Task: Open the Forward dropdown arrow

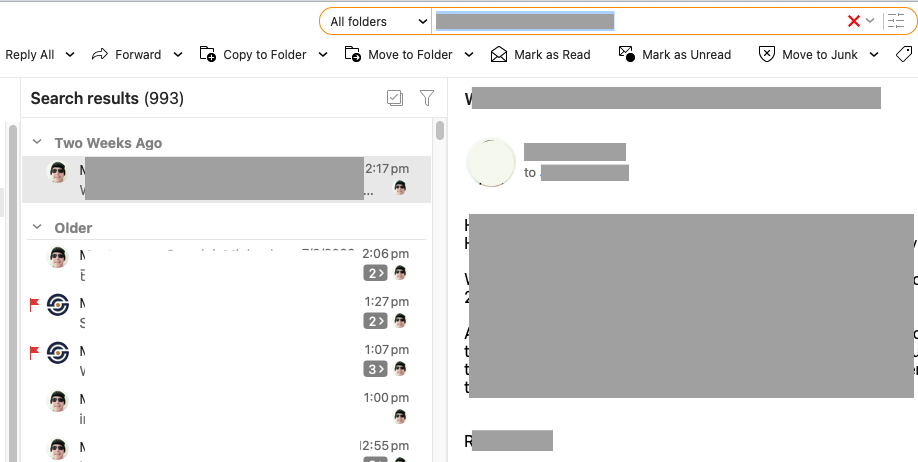Action: tap(178, 55)
